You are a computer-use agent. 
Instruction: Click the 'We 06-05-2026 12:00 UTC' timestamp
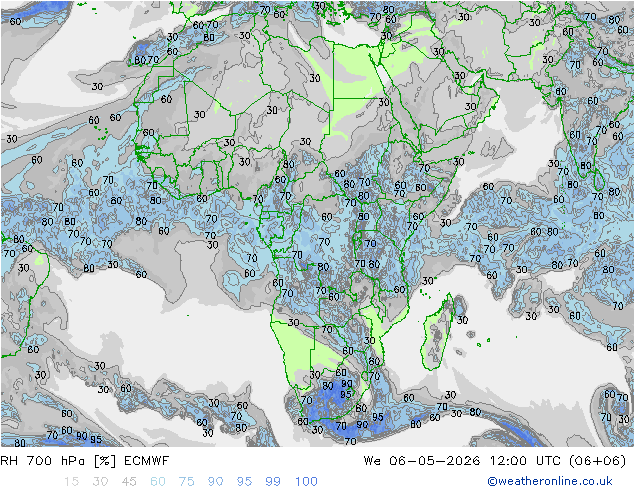coord(462,460)
